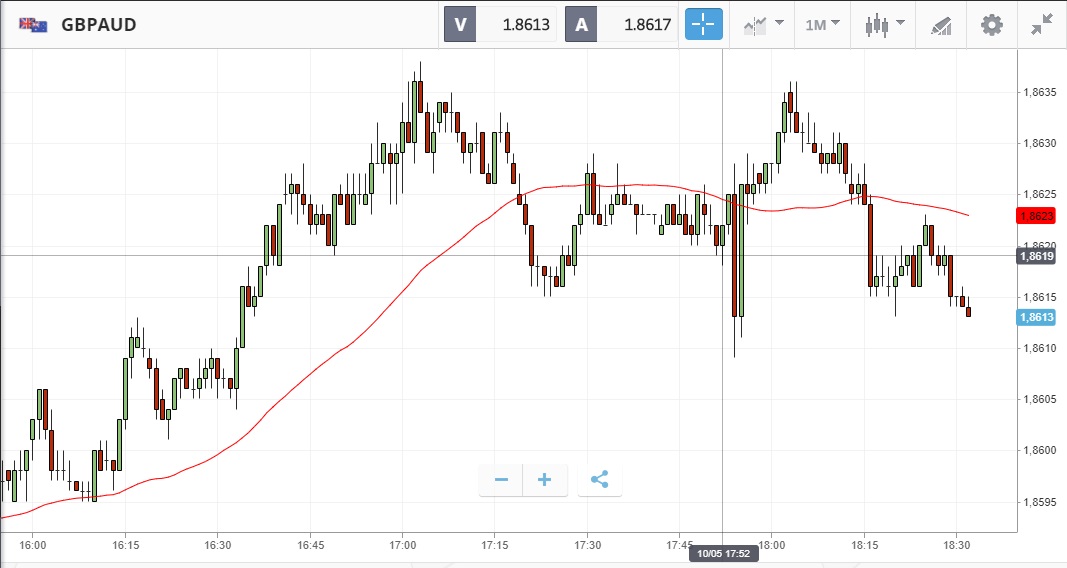This screenshot has height=568, width=1067.
Task: Click the GBPAUD symbol name
Action: [99, 25]
